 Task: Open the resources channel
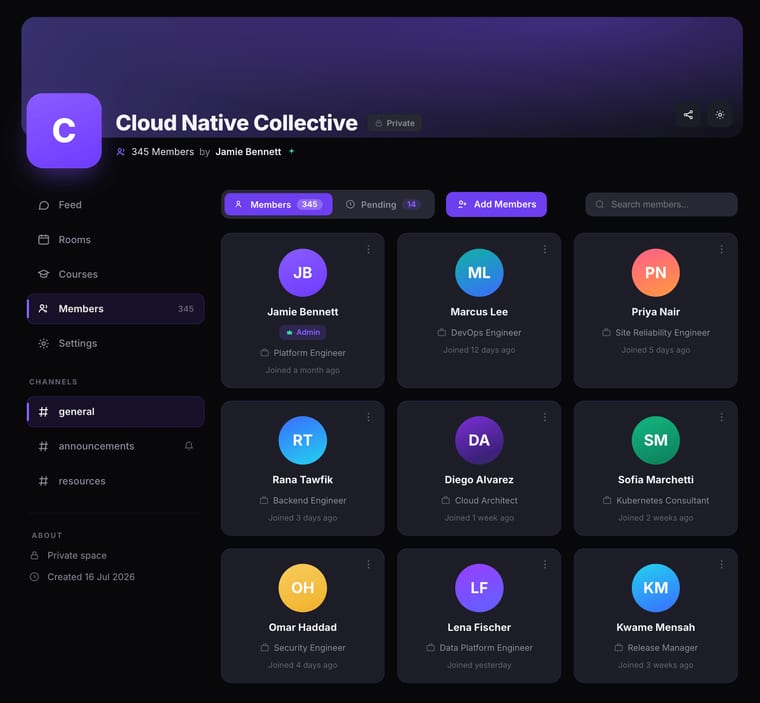(x=115, y=481)
